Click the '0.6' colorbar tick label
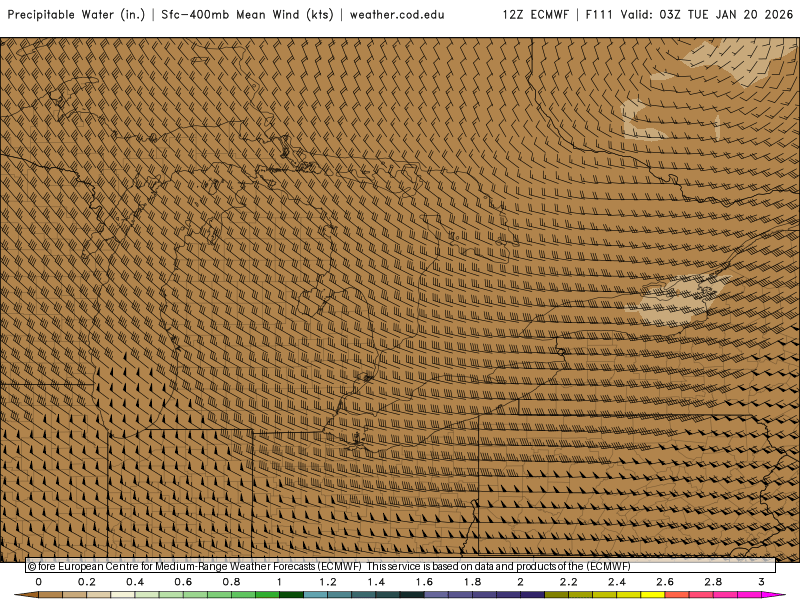Screen dimensions: 800x600 (183, 582)
